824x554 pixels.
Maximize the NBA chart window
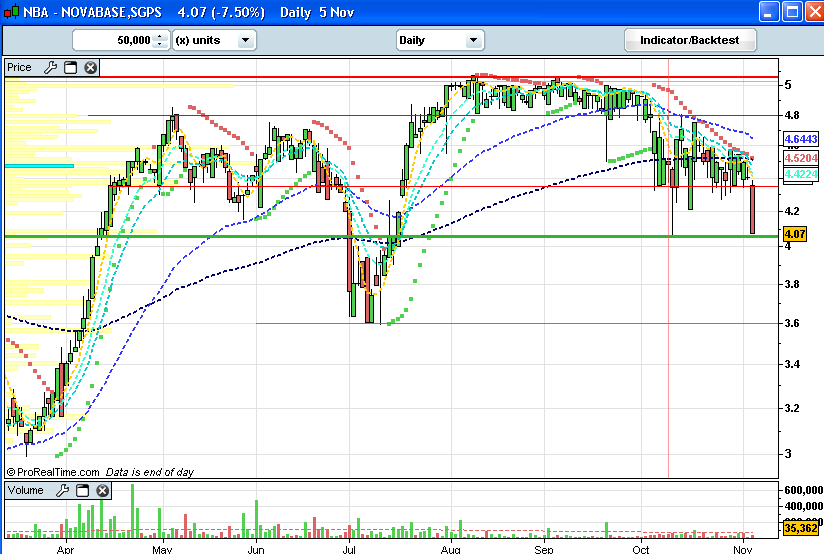pyautogui.click(x=792, y=12)
